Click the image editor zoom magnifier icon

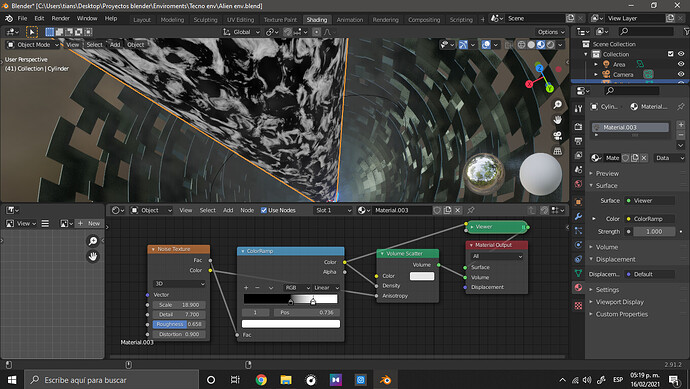(x=93, y=241)
